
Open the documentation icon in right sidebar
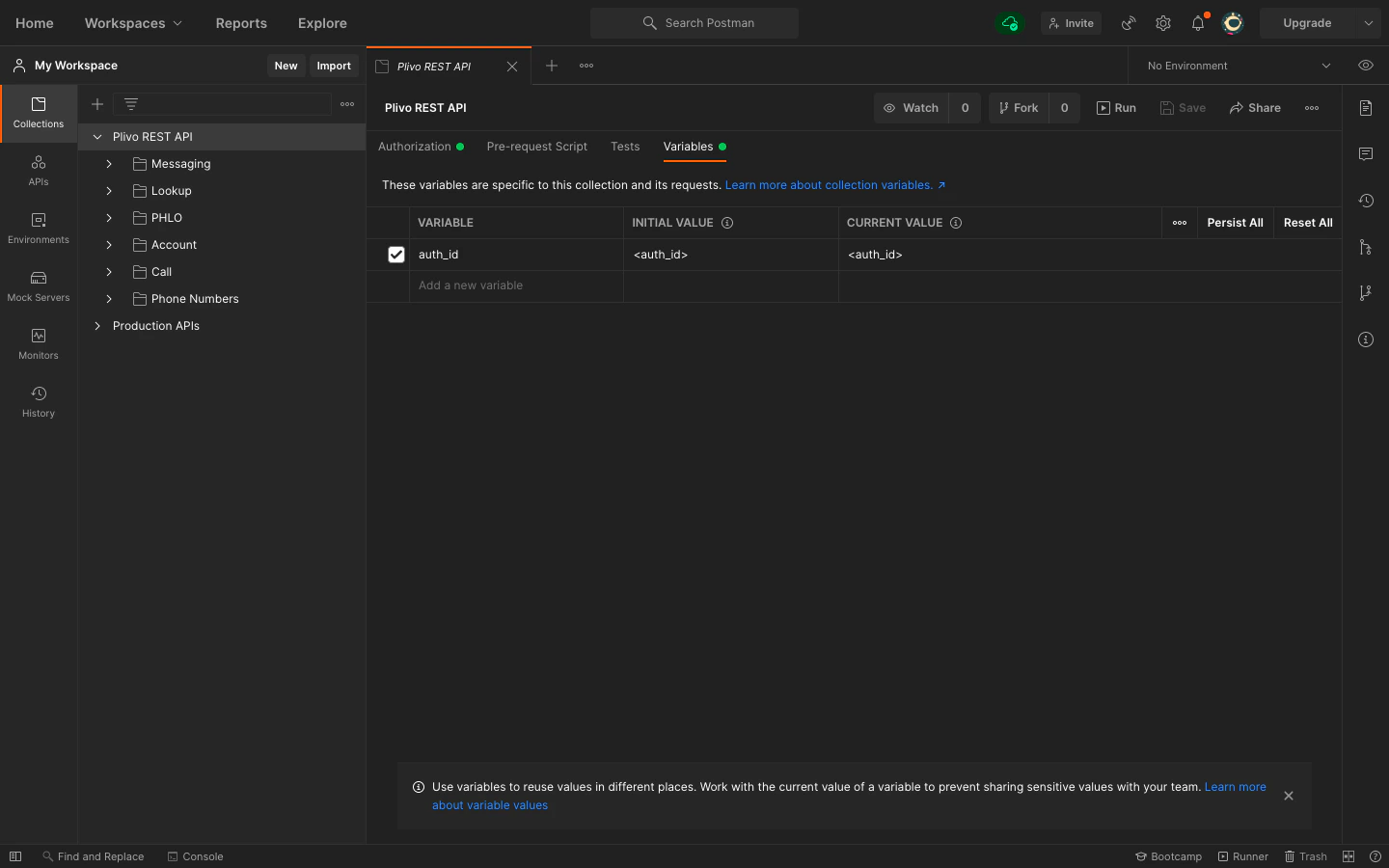[1366, 108]
